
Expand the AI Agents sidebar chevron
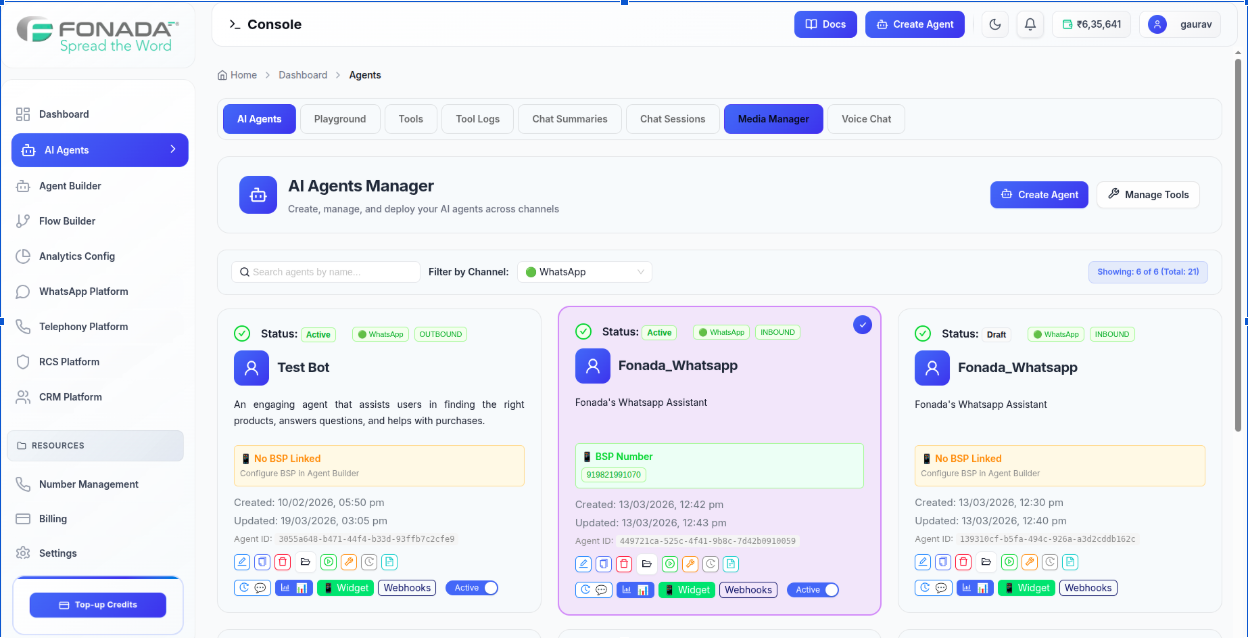point(173,149)
